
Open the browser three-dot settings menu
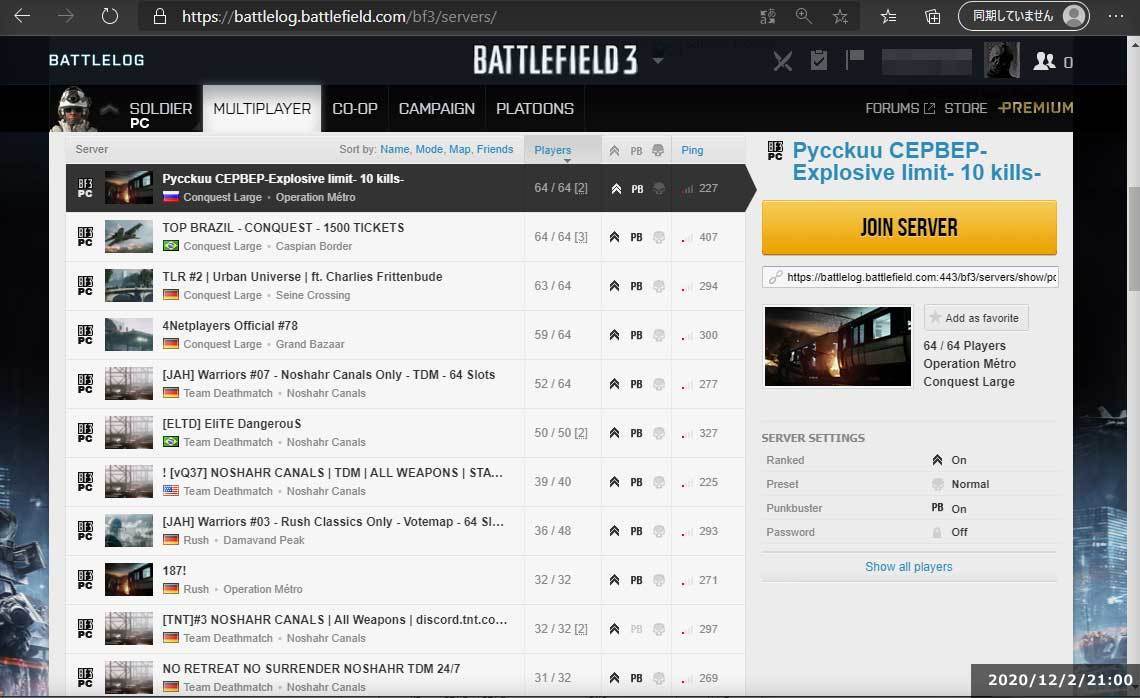tap(1116, 16)
